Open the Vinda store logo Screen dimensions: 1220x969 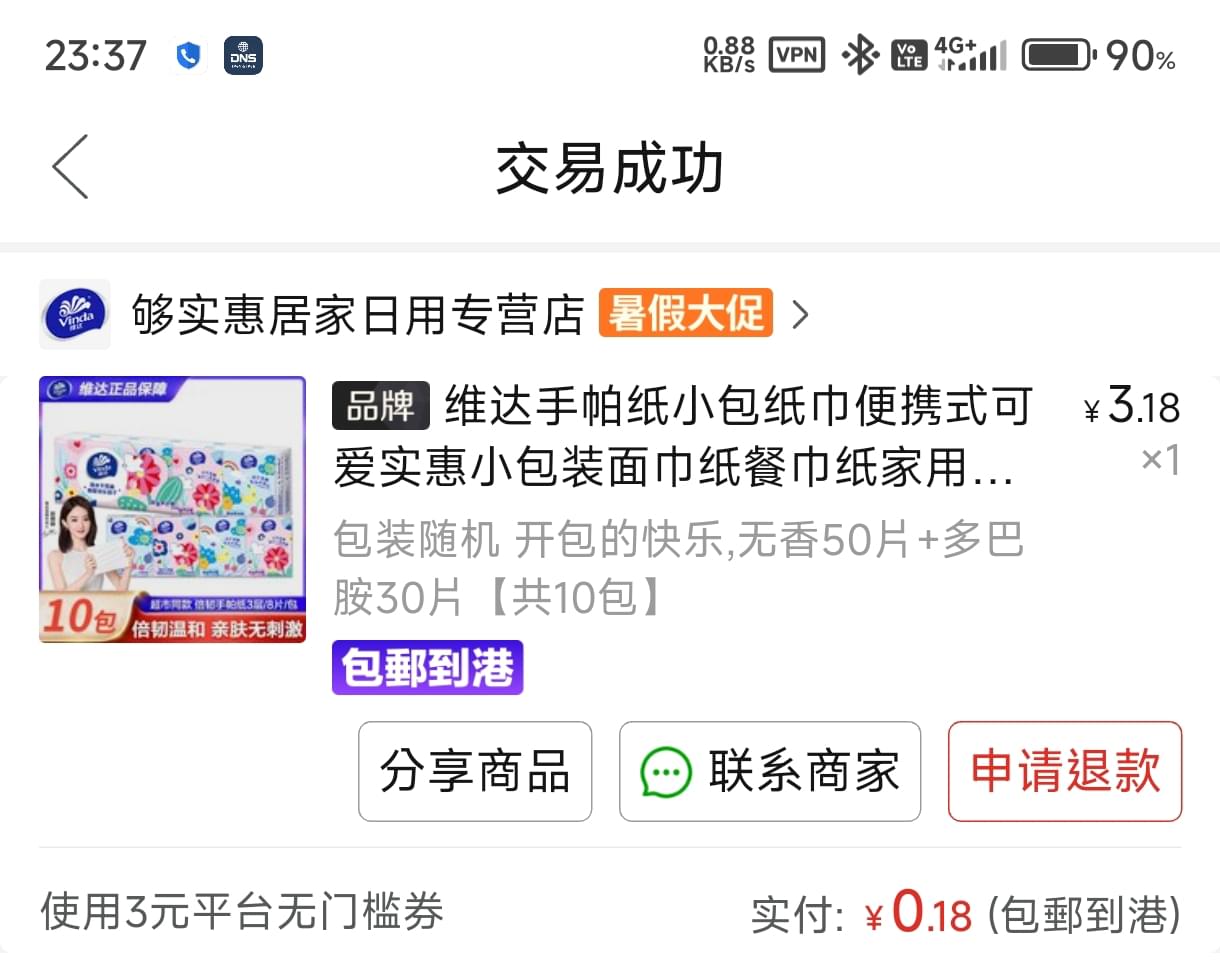[74, 315]
